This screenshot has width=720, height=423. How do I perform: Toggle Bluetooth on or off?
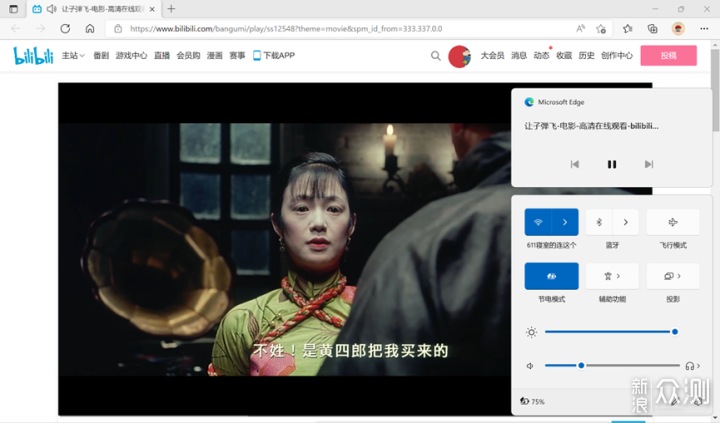(599, 222)
